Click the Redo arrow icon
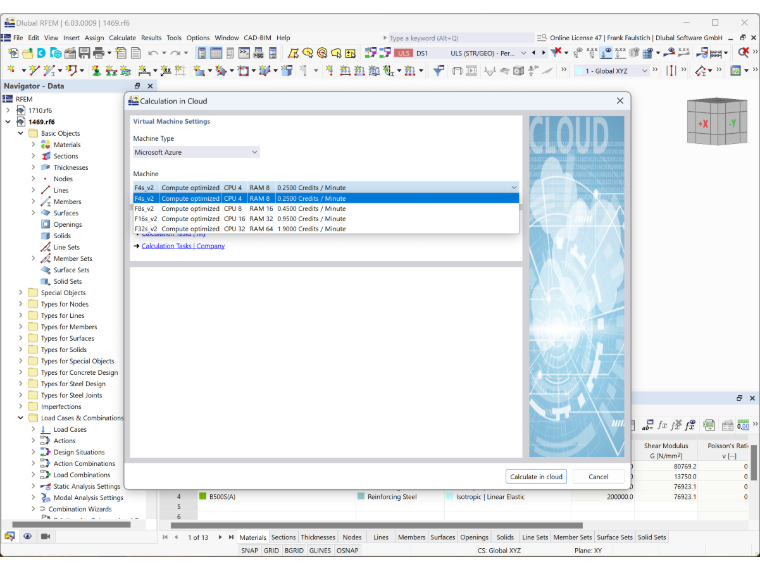Image resolution: width=760 pixels, height=570 pixels. [x=175, y=53]
